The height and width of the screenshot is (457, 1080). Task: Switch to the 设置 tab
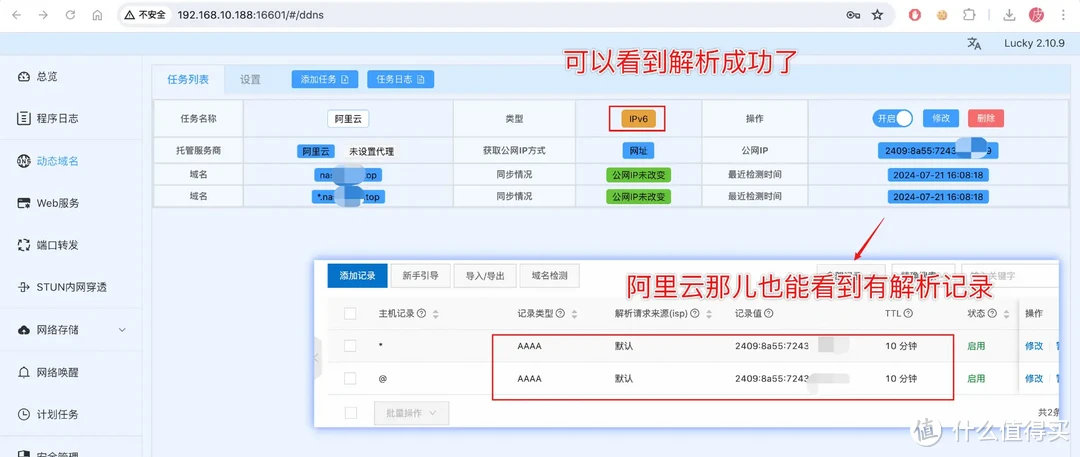pos(250,80)
